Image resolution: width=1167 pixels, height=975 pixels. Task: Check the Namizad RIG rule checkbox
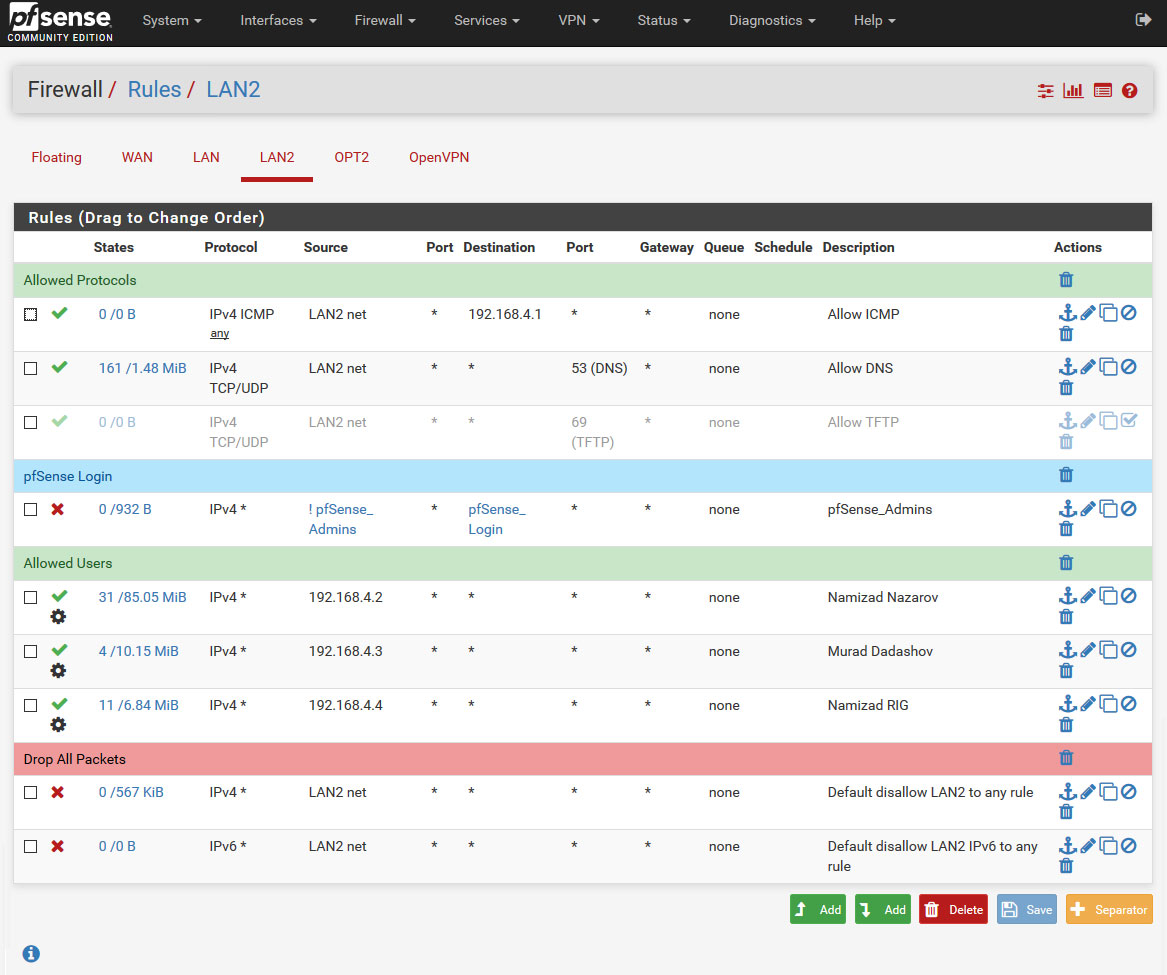[31, 706]
